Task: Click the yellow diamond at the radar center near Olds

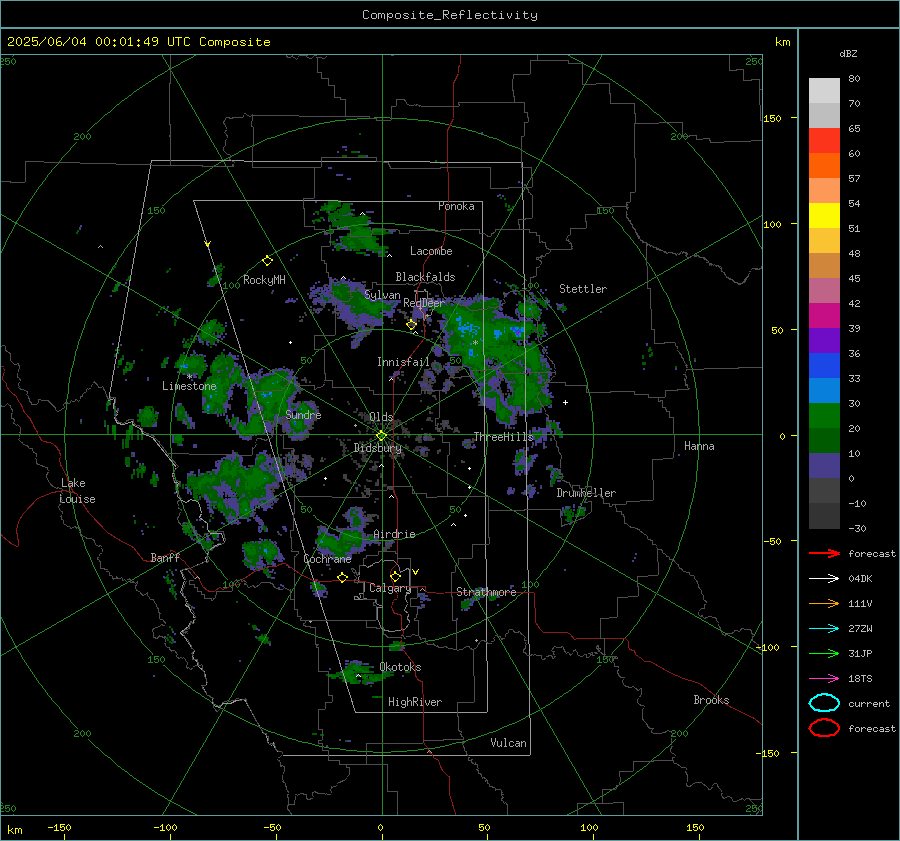Action: tap(381, 435)
